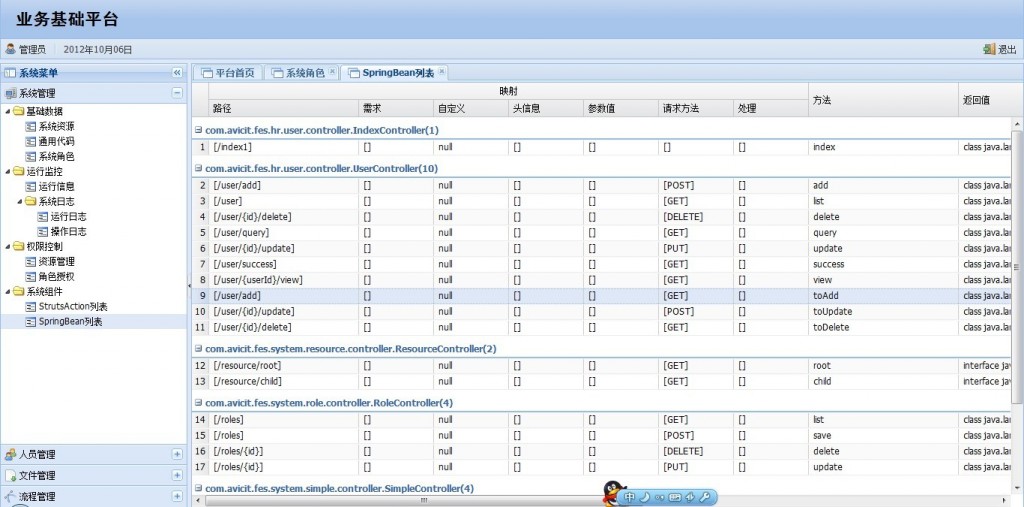
Task: Collapse the 系统管理 accordion section
Action: click(x=177, y=93)
